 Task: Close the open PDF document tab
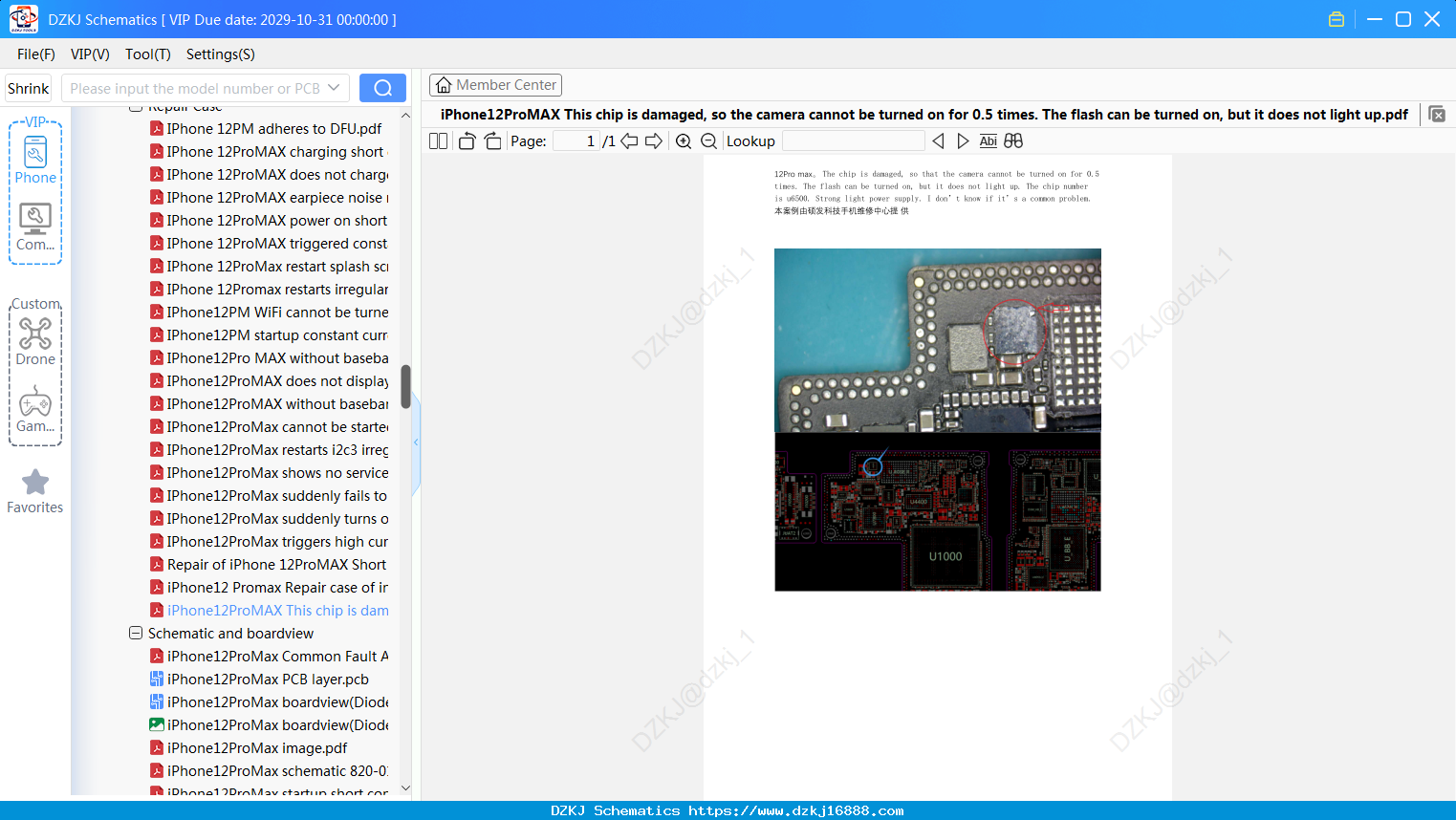(x=1437, y=115)
